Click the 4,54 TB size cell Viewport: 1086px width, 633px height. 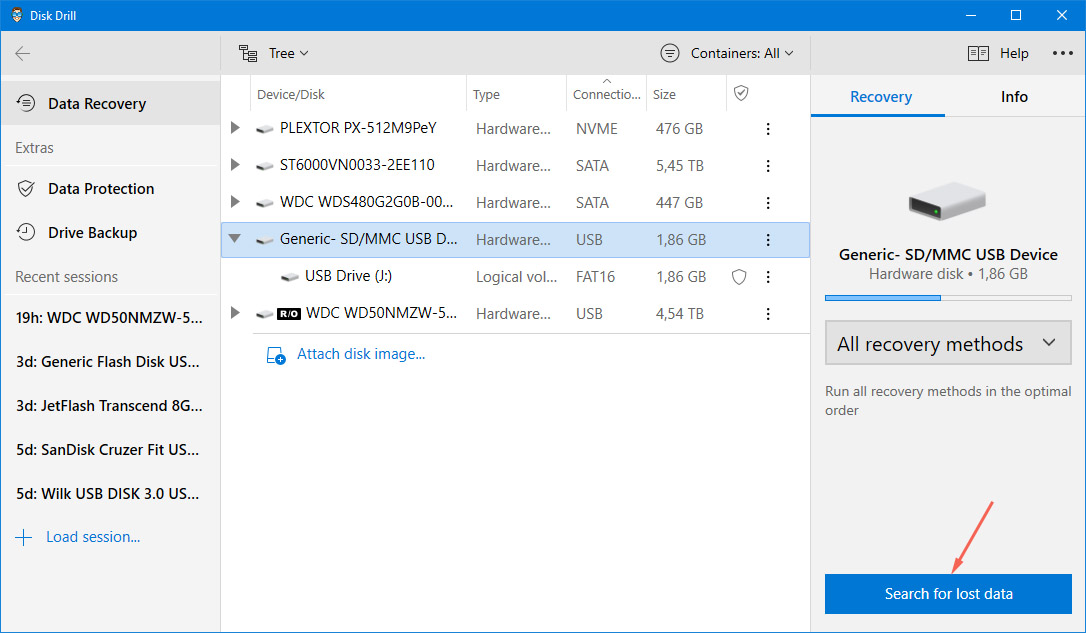(x=679, y=314)
